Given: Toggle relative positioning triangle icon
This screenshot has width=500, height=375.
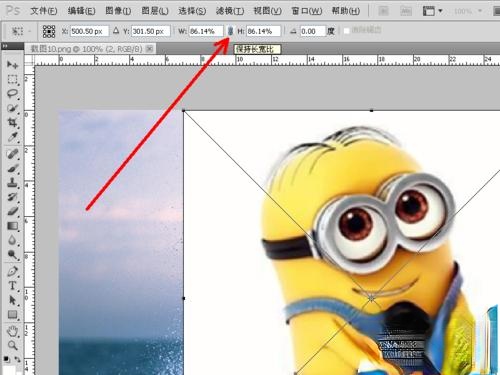Looking at the screenshot, I should [116, 31].
